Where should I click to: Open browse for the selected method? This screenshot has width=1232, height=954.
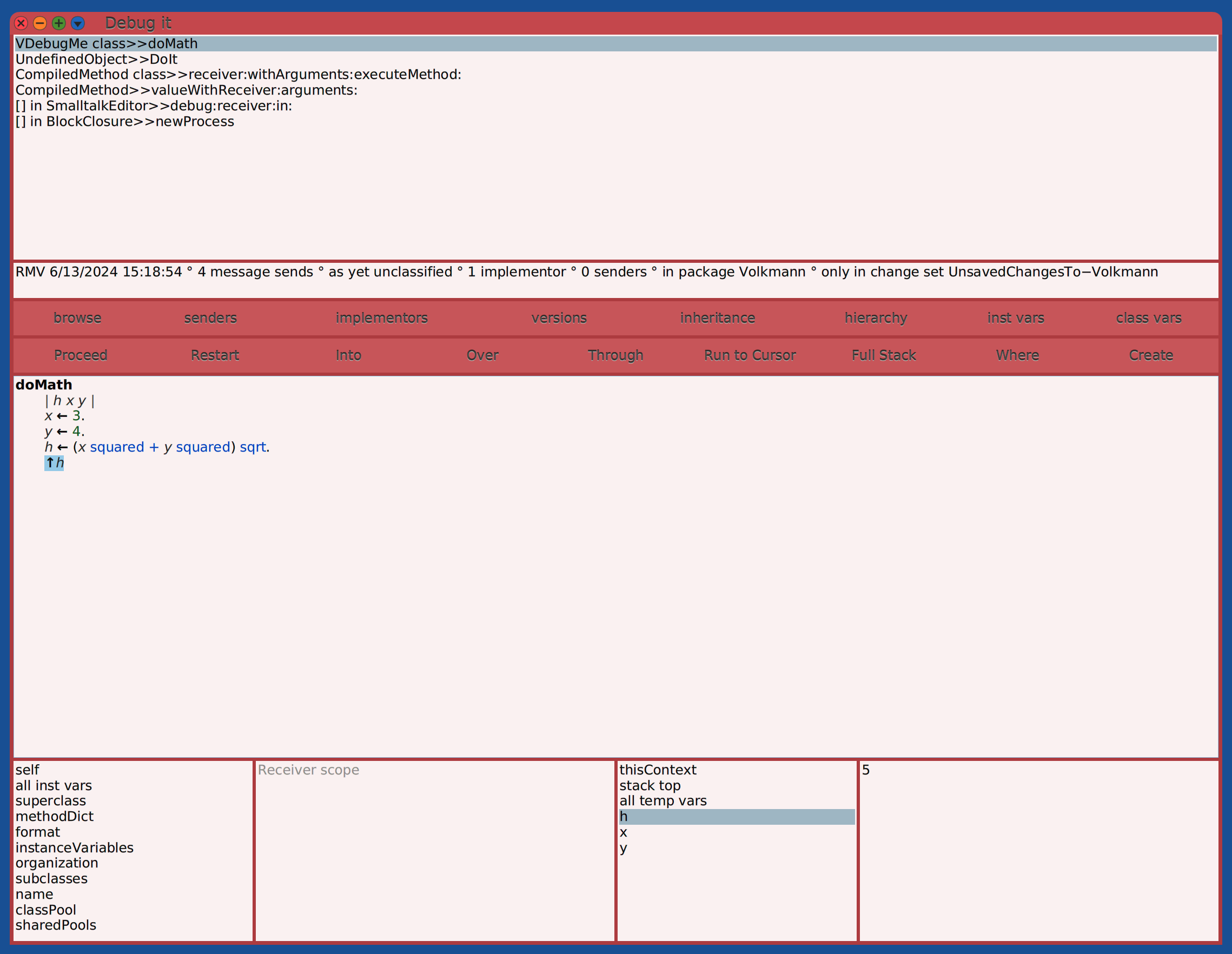point(77,317)
